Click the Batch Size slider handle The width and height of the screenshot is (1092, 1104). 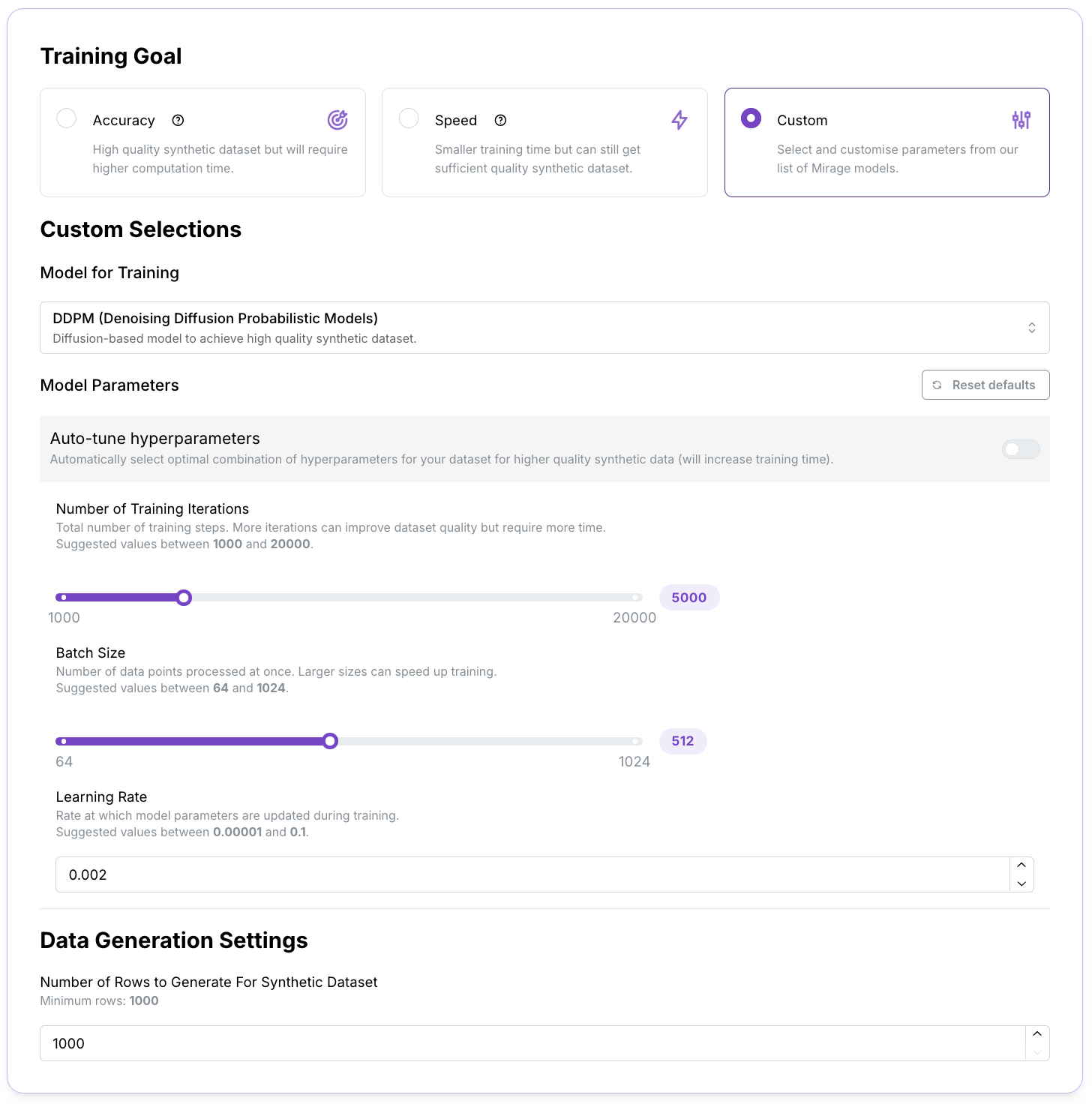330,742
